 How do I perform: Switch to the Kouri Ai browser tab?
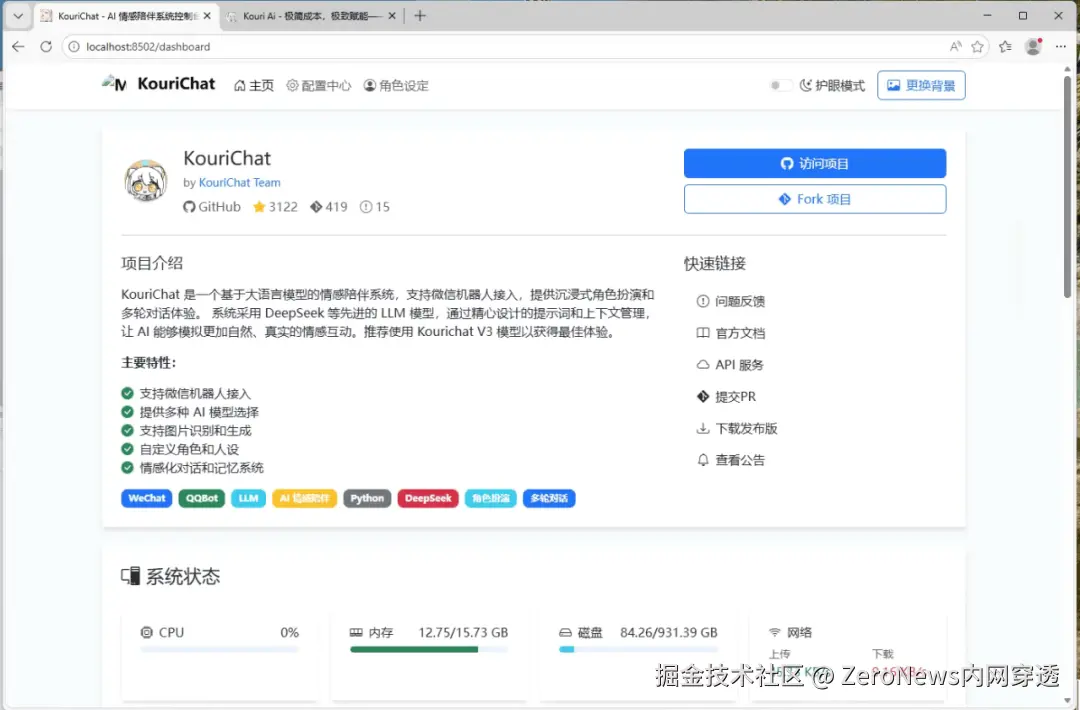tap(312, 16)
